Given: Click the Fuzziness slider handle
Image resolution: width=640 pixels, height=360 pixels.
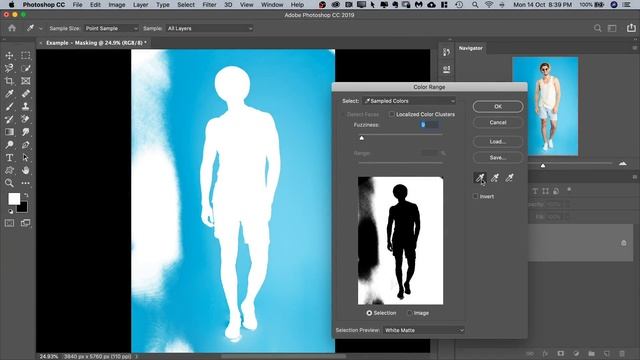Looking at the screenshot, I should pyautogui.click(x=362, y=138).
